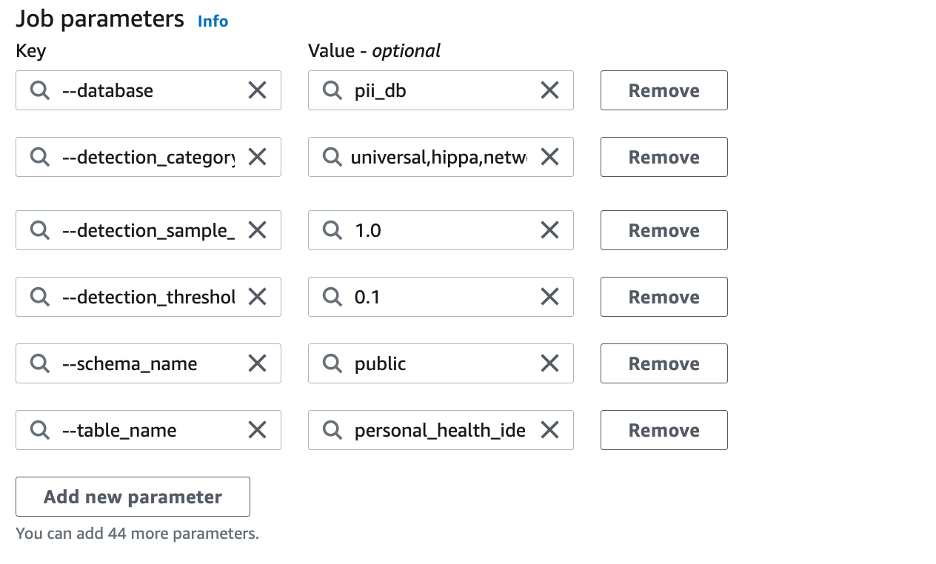Clear the 0.1 value field

point(549,297)
